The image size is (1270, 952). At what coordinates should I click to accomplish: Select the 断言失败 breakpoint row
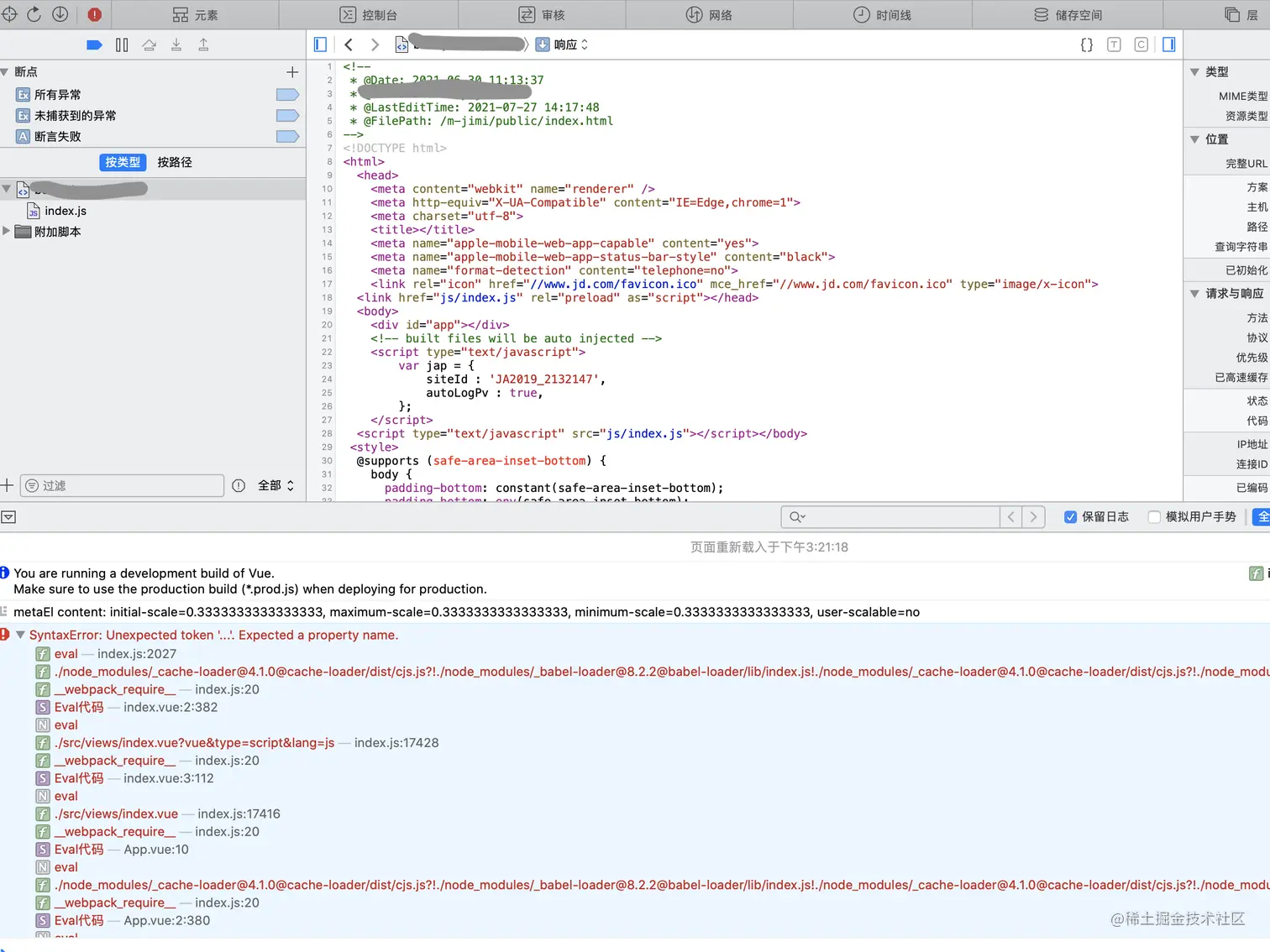click(152, 137)
